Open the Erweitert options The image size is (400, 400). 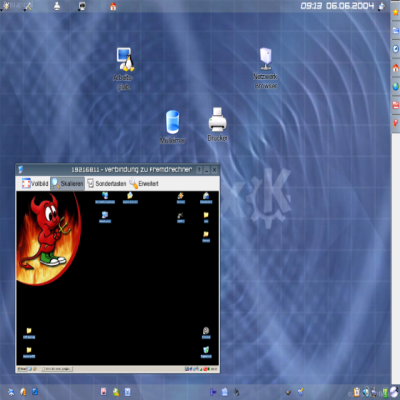(x=144, y=183)
